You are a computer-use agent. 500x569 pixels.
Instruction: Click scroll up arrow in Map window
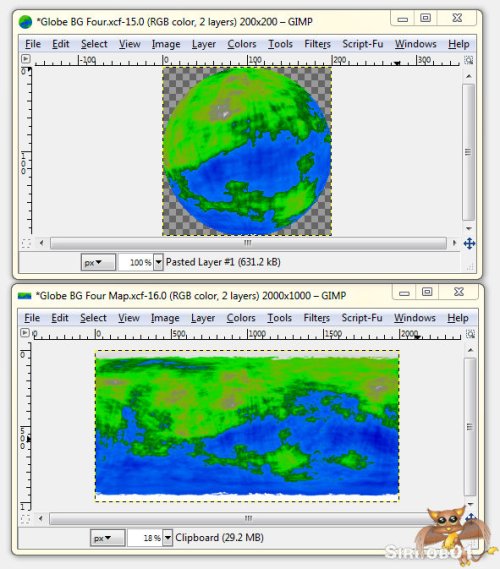pyautogui.click(x=470, y=350)
